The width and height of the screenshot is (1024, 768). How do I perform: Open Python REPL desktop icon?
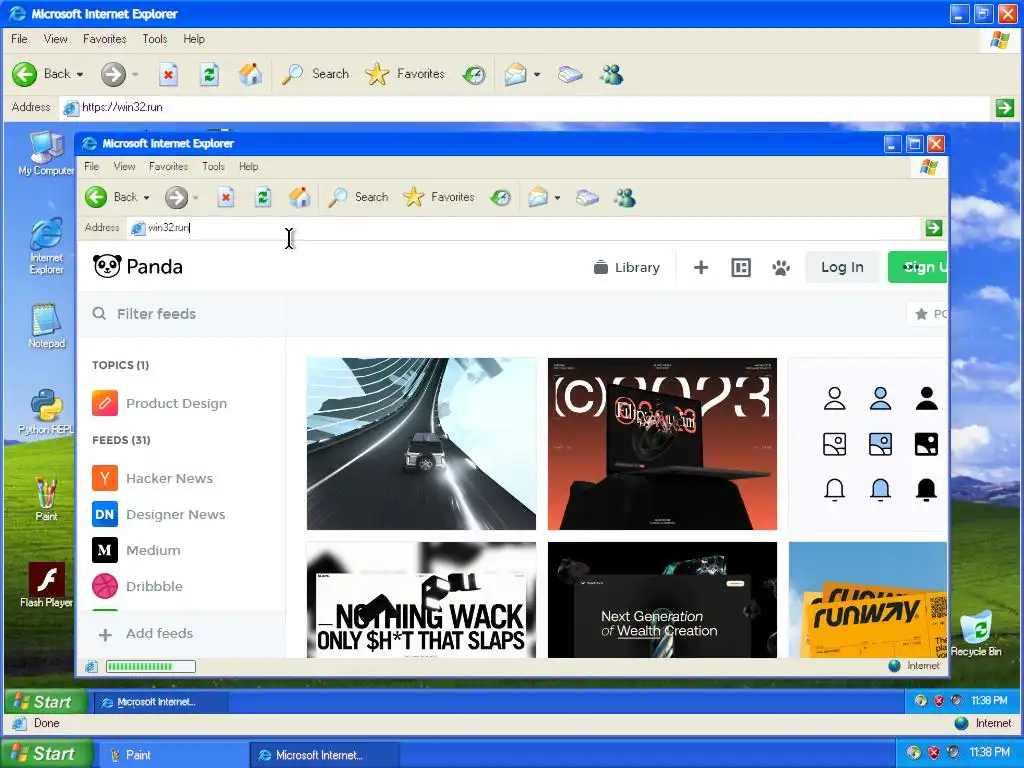tap(46, 411)
